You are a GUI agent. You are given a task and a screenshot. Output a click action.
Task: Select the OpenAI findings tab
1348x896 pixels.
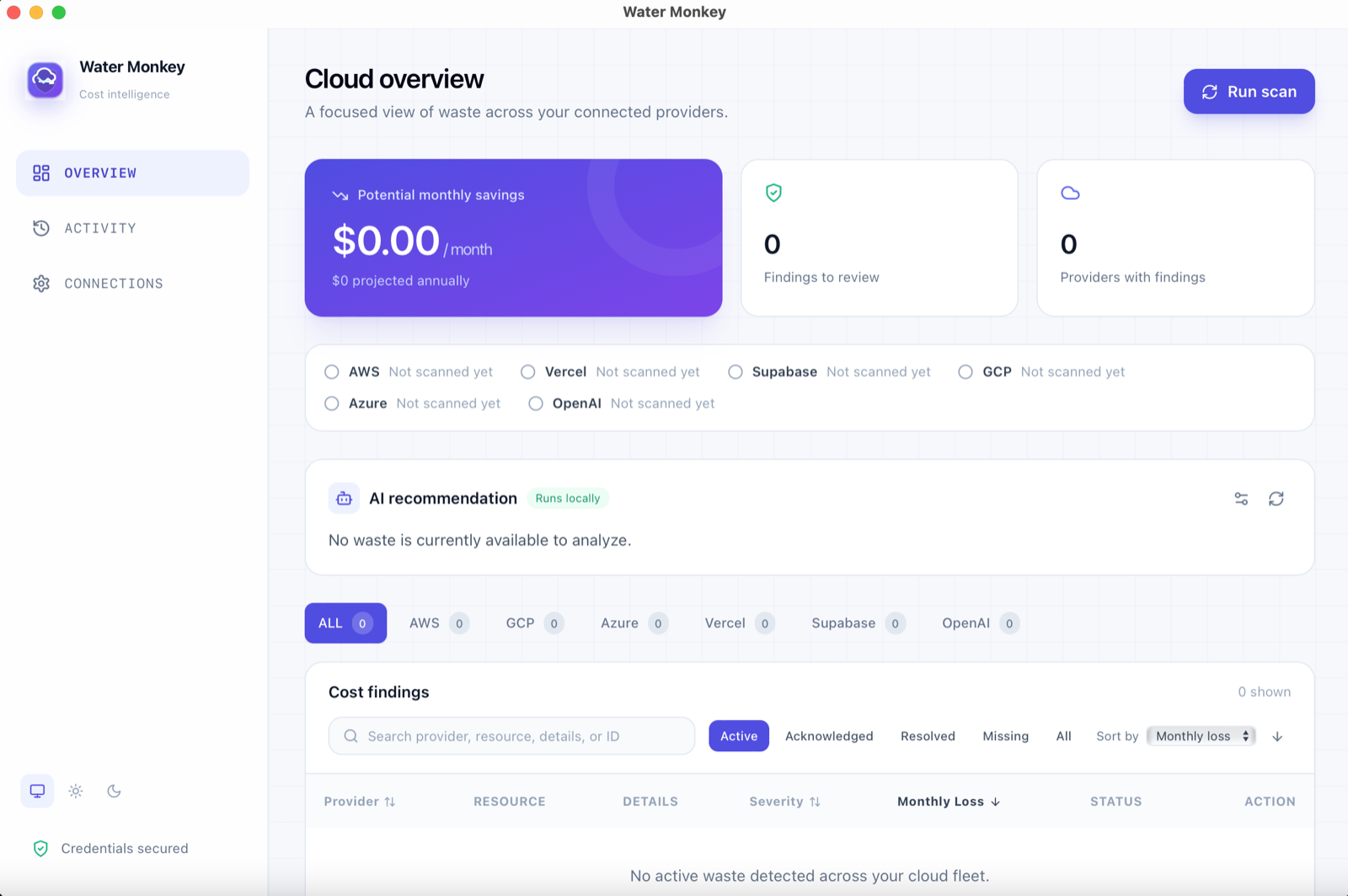pyautogui.click(x=981, y=623)
